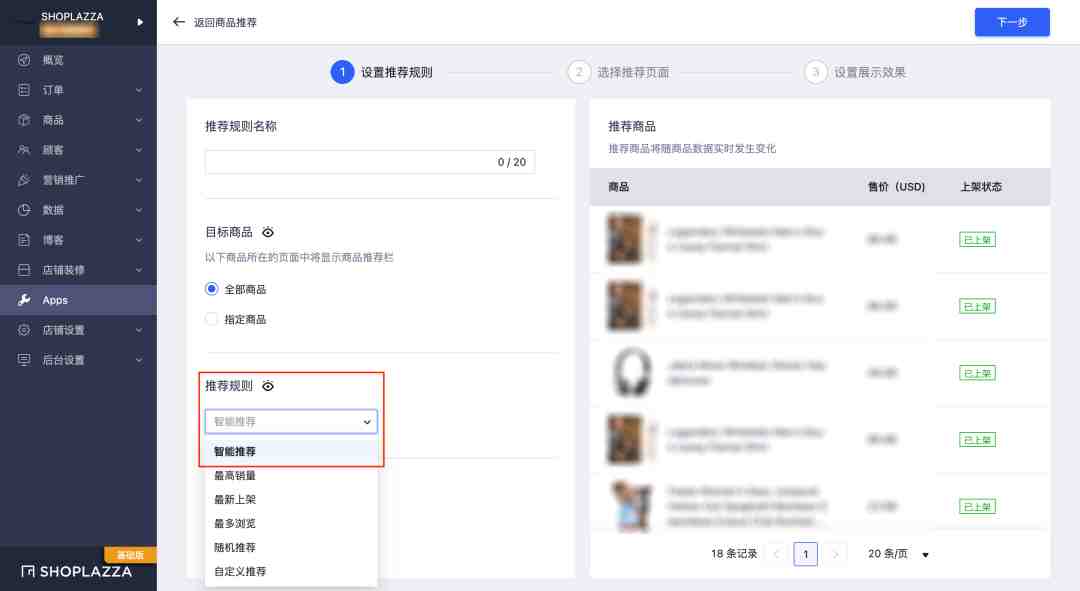The height and width of the screenshot is (591, 1080).
Task: Choose 最多浏览 from dropdown list
Action: pos(291,523)
